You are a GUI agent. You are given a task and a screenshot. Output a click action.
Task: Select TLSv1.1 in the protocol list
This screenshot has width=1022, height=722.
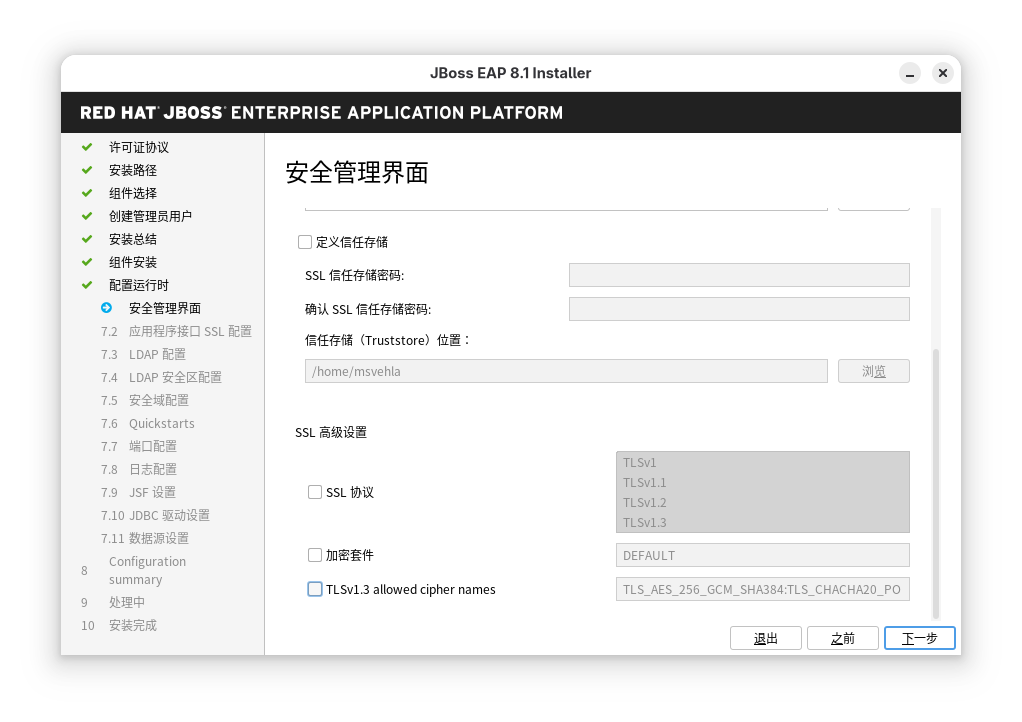pos(763,483)
